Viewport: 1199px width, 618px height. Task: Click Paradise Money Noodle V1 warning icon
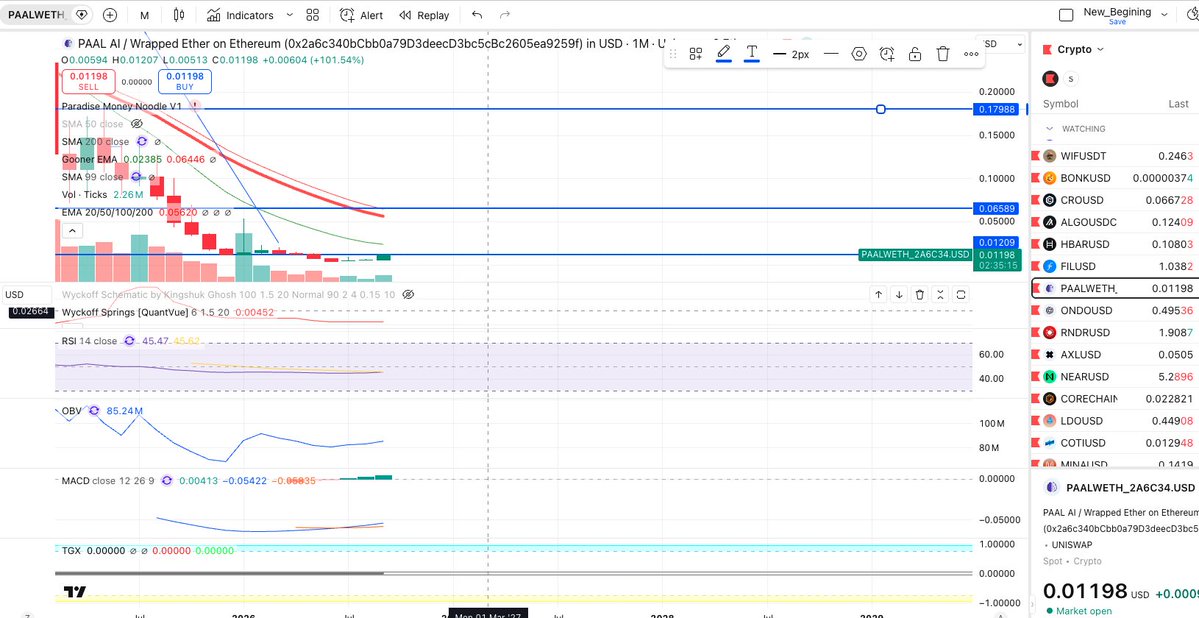click(x=196, y=106)
